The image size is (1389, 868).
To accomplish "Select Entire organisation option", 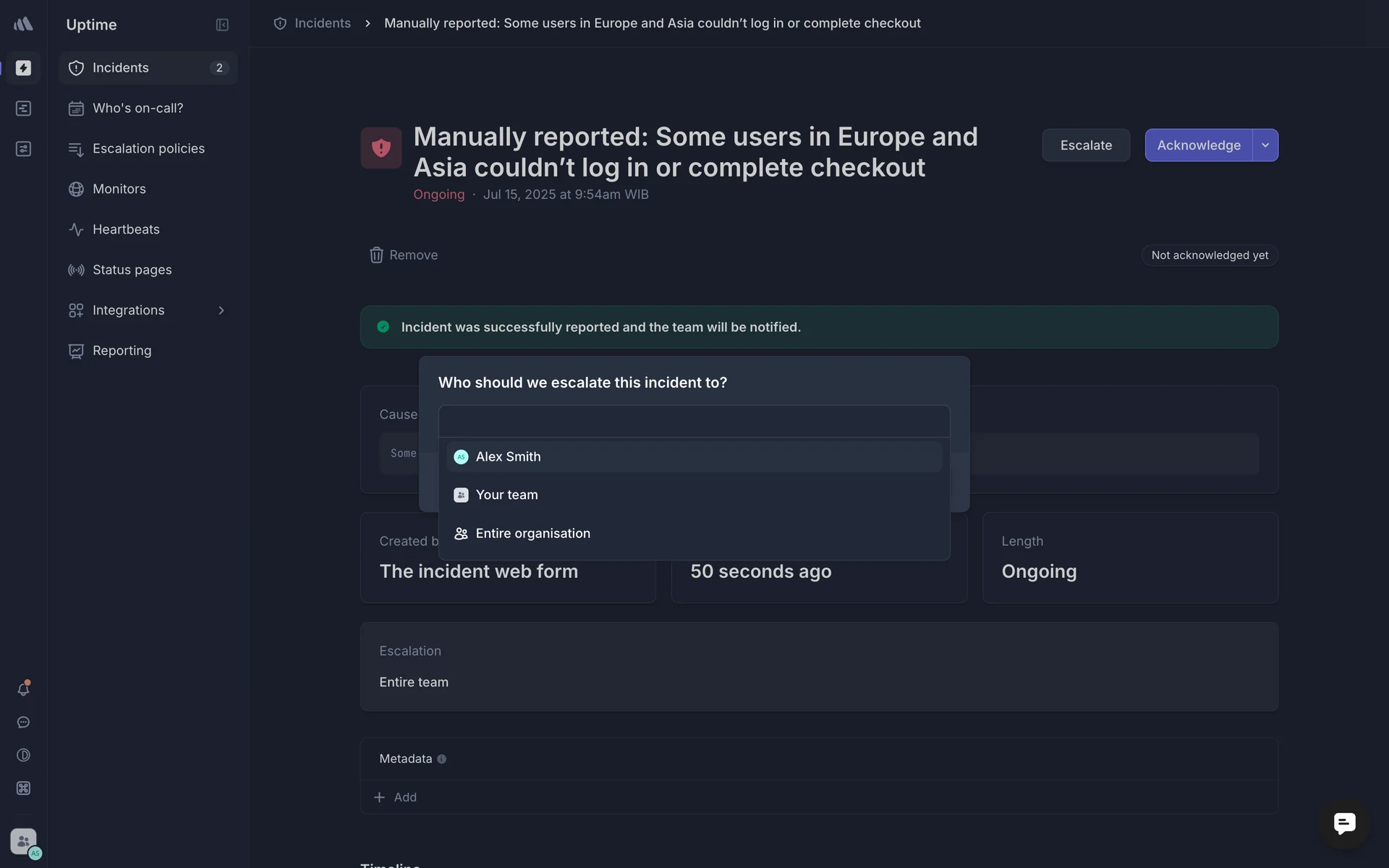I will pos(532,533).
